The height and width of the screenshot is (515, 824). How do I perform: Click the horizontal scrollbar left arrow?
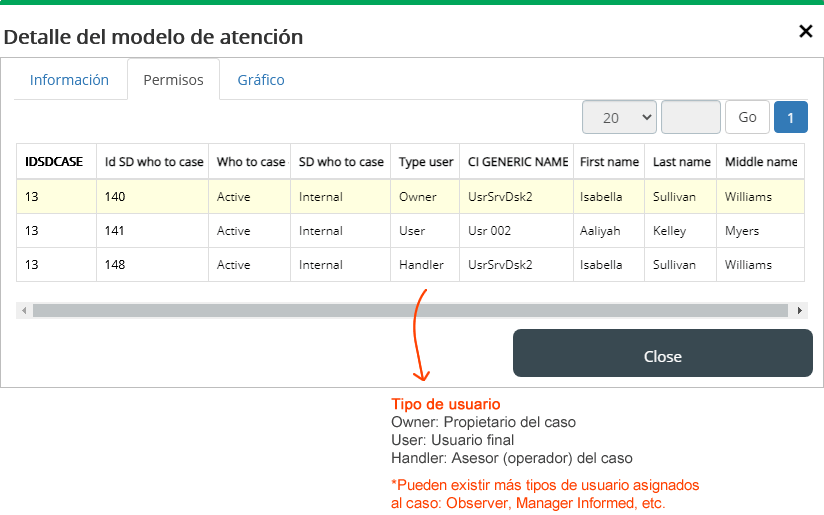click(24, 311)
